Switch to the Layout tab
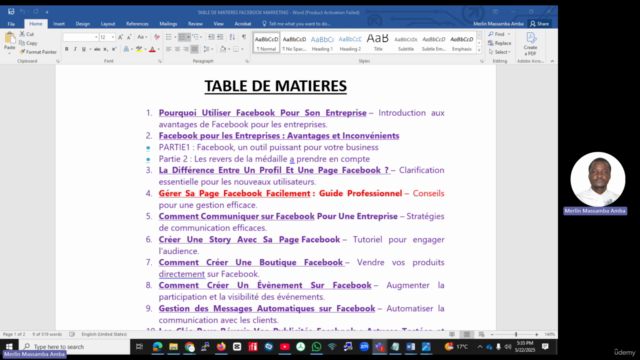The image size is (640, 360). pyautogui.click(x=108, y=24)
